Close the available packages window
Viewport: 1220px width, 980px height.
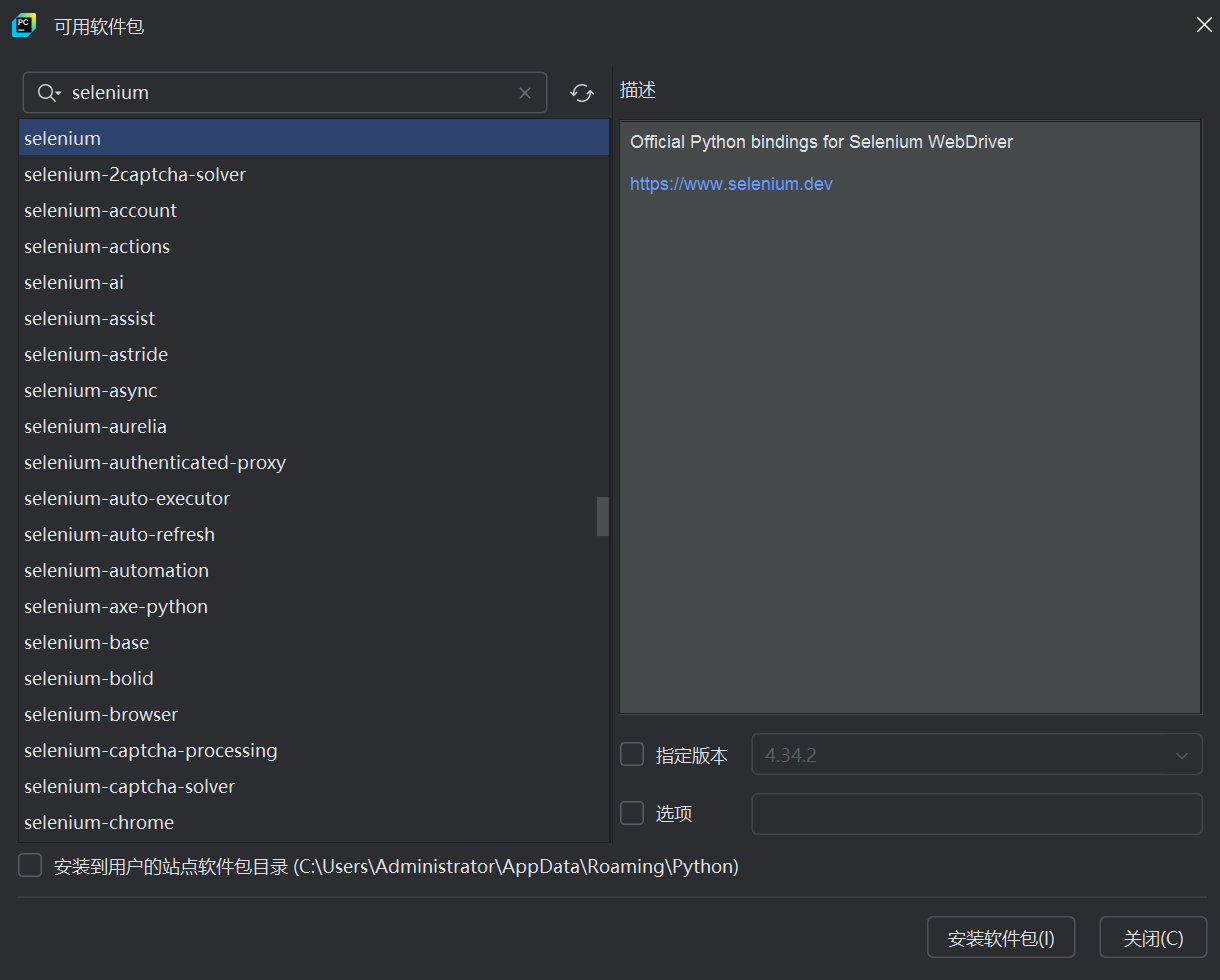1204,25
